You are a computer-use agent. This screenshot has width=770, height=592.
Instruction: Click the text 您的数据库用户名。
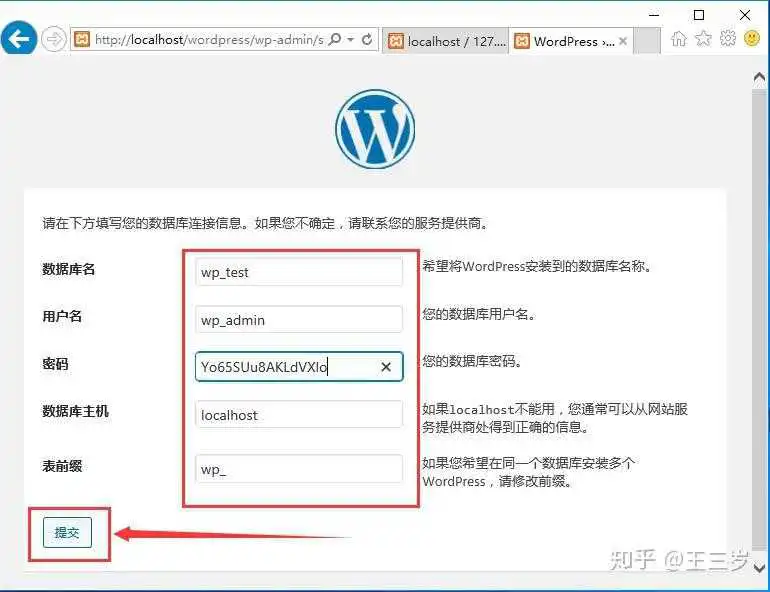(479, 314)
